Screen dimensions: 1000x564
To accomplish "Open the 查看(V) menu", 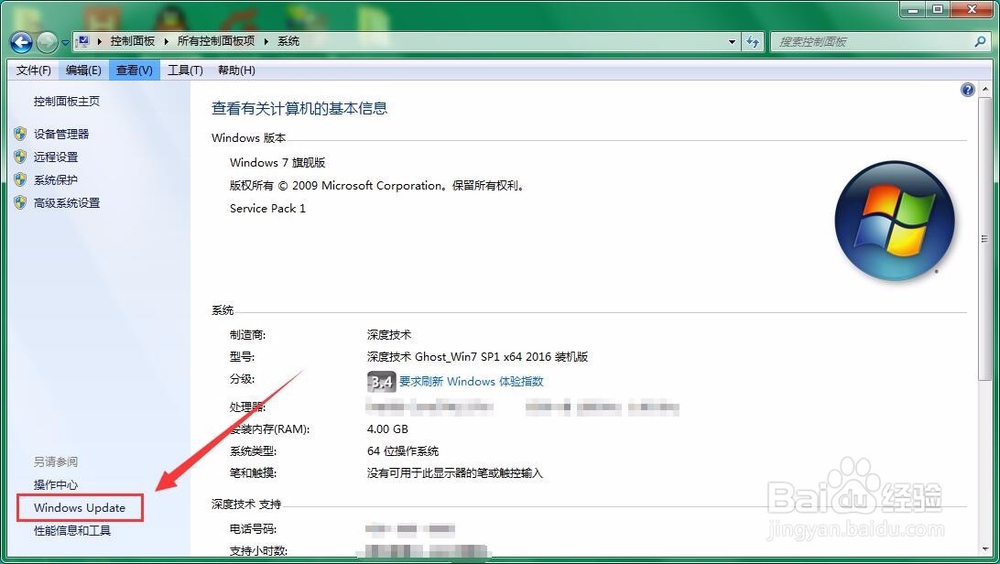I will point(134,70).
